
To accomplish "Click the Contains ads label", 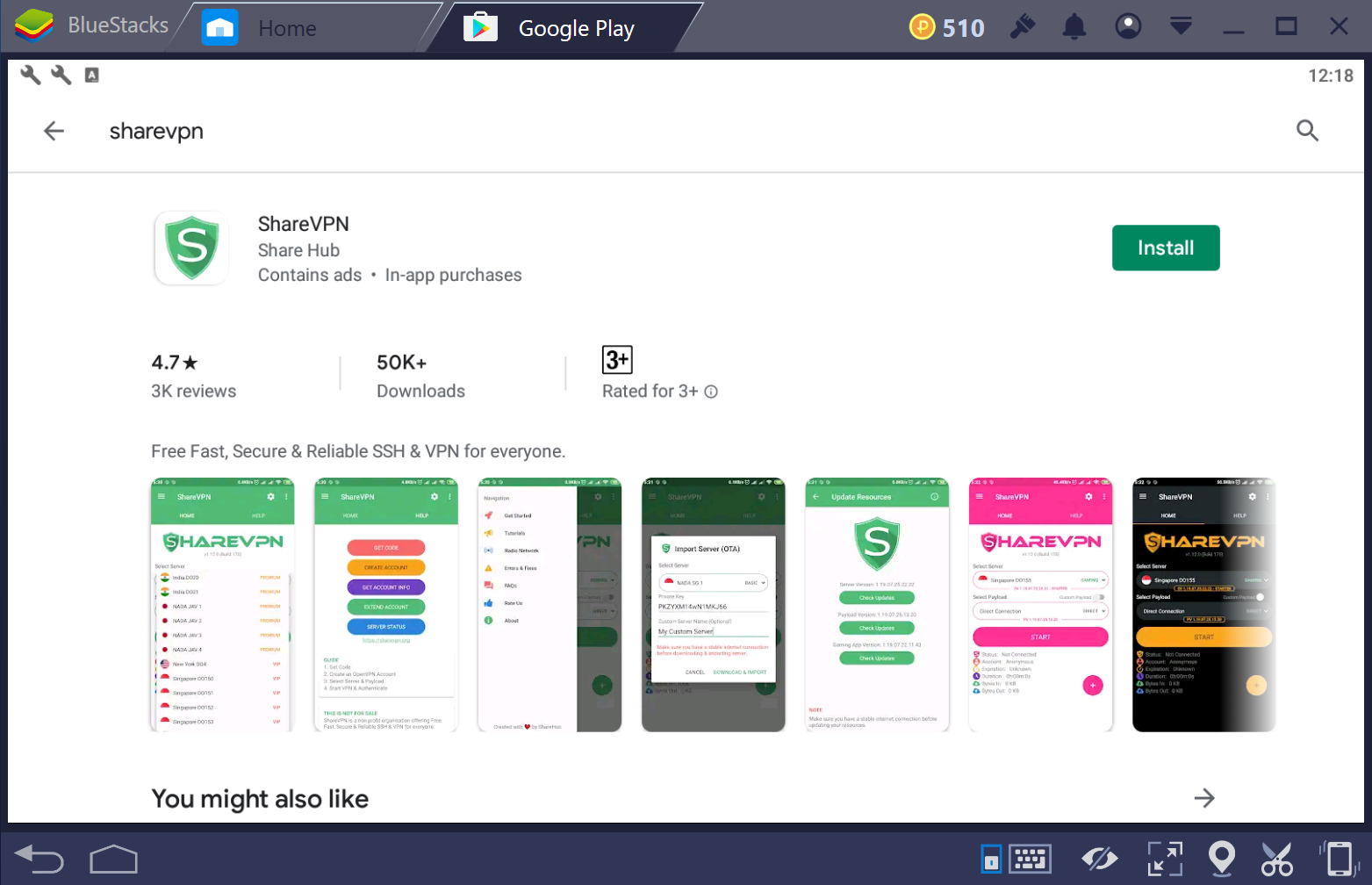I will tap(310, 275).
